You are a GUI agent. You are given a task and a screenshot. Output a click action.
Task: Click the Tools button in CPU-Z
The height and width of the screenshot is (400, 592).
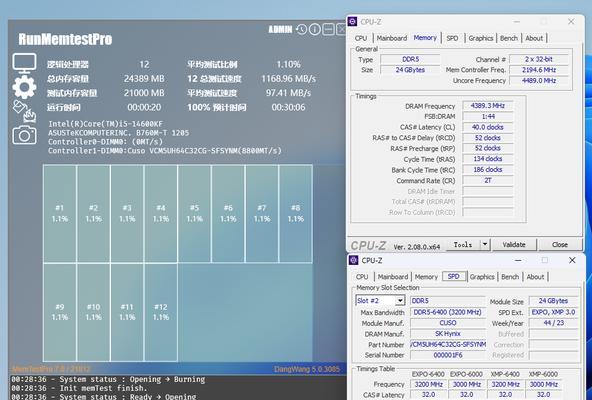[x=463, y=245]
